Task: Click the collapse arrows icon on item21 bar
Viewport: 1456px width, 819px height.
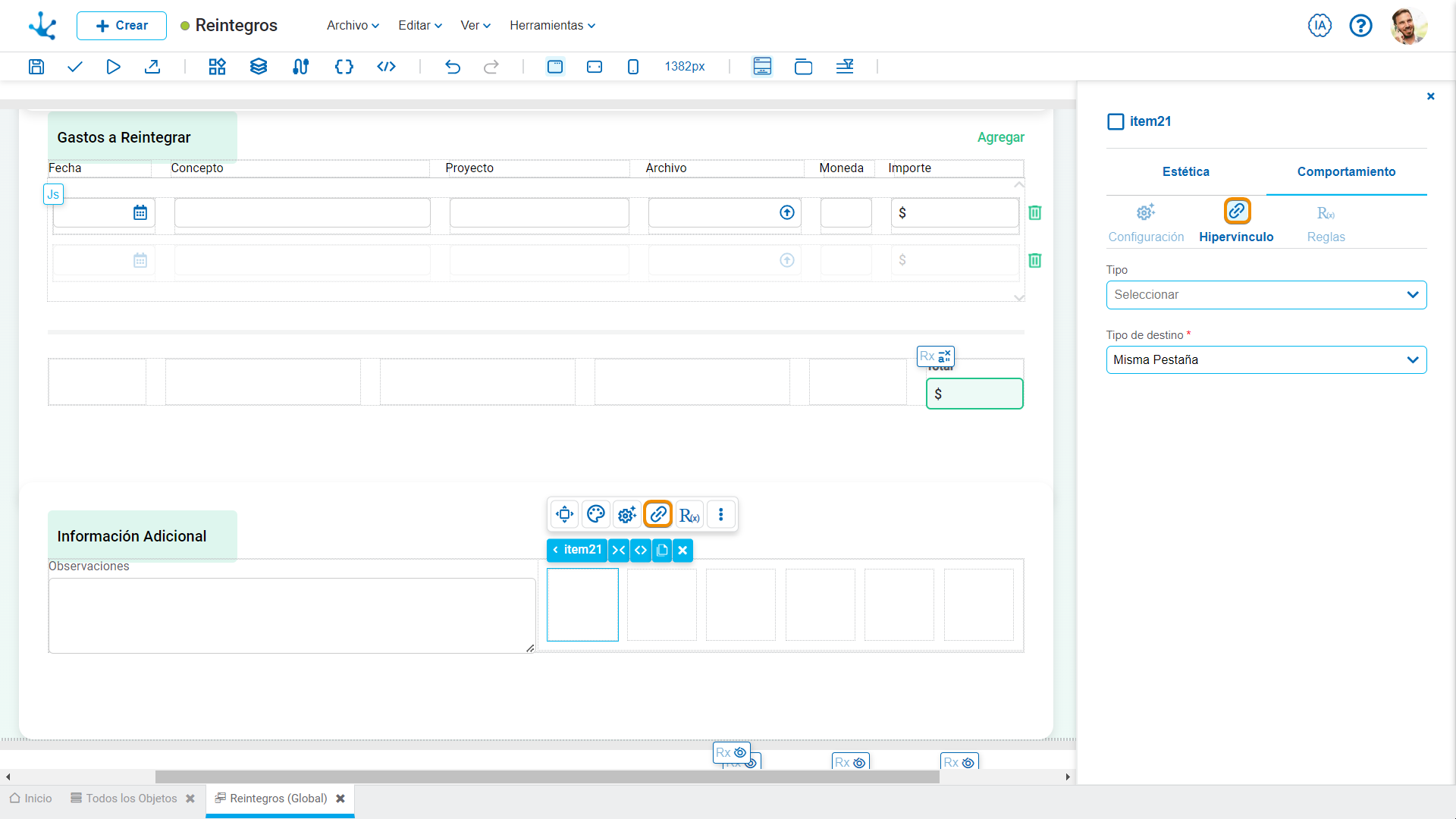Action: (619, 551)
